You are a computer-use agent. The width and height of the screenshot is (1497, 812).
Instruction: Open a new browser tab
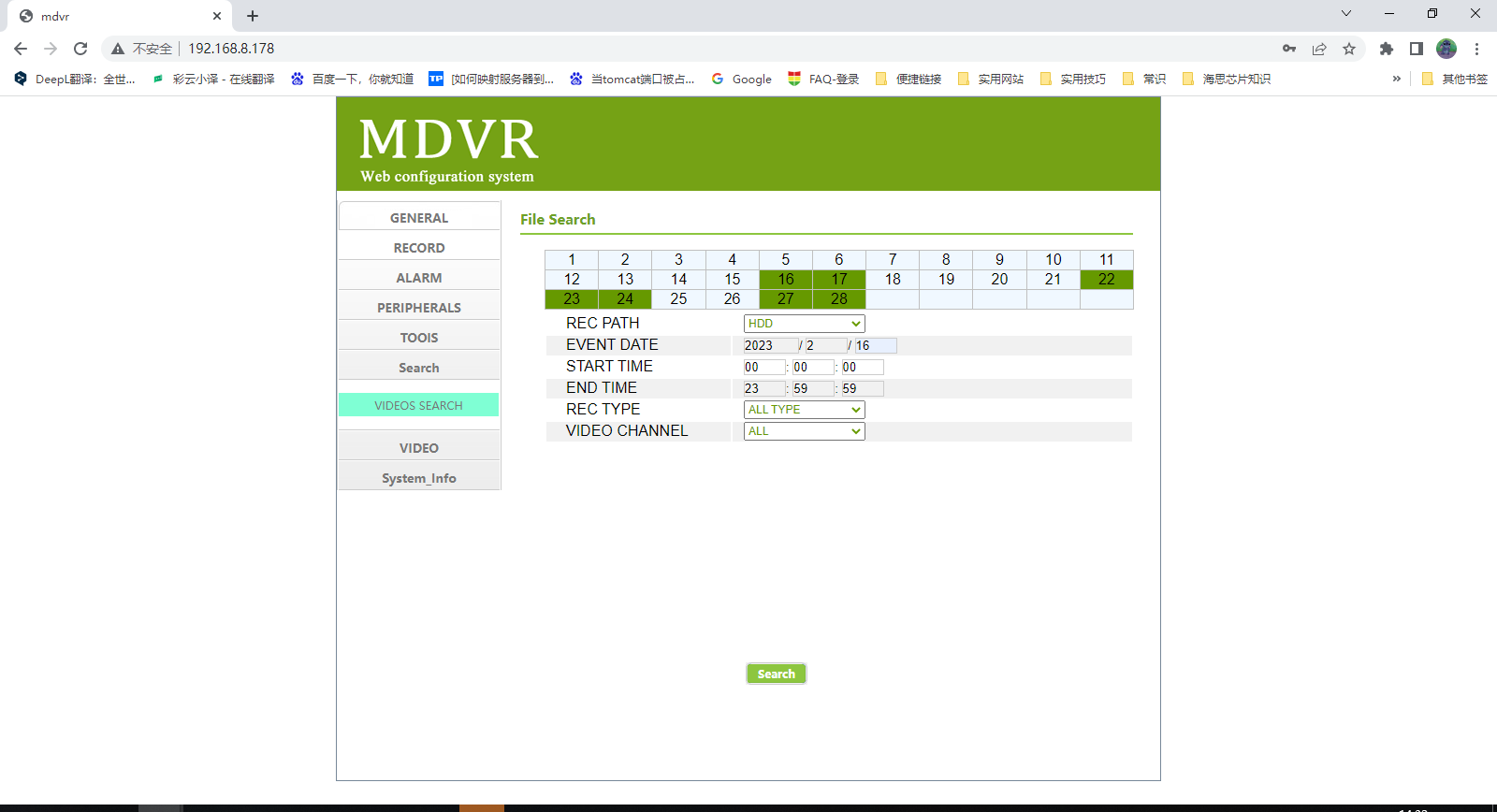pos(253,16)
